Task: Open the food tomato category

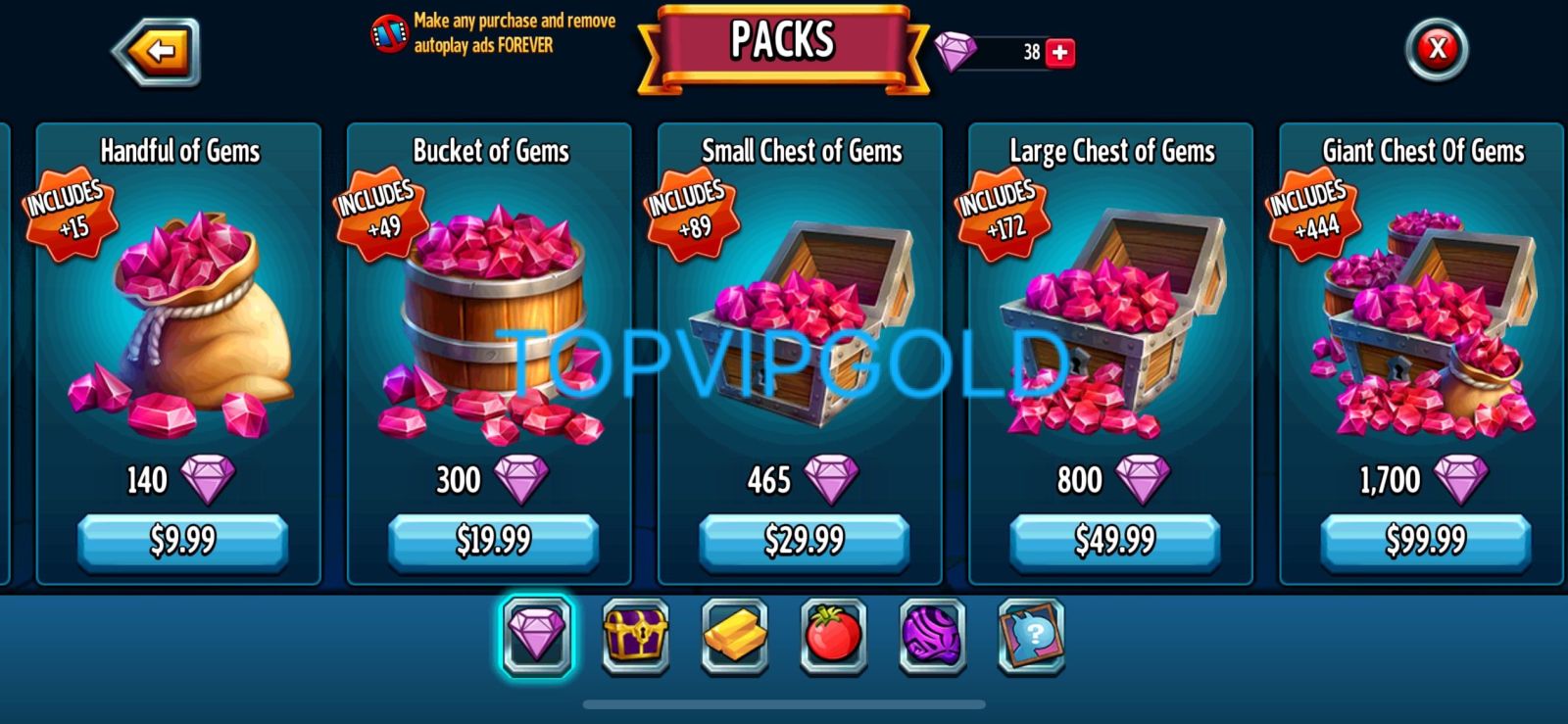Action: (x=833, y=637)
